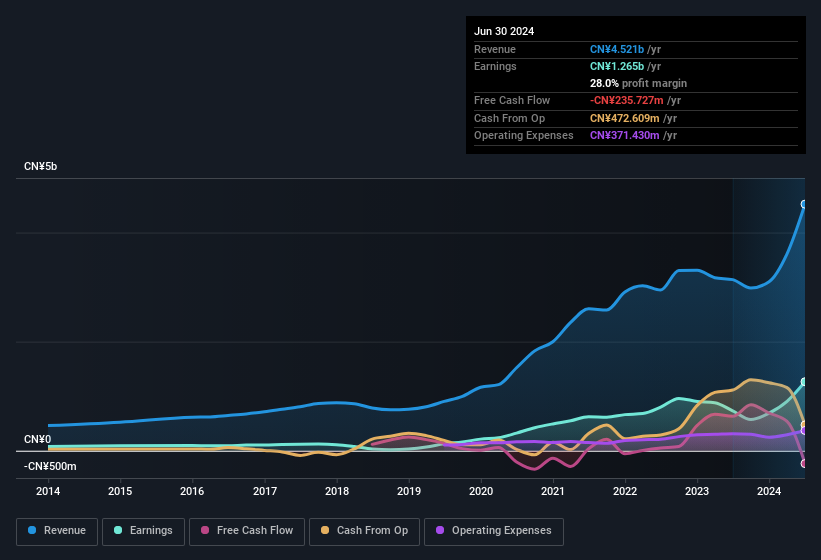Click the CN¥4.521b revenue value
Viewport: 821px width, 560px height.
(x=617, y=49)
